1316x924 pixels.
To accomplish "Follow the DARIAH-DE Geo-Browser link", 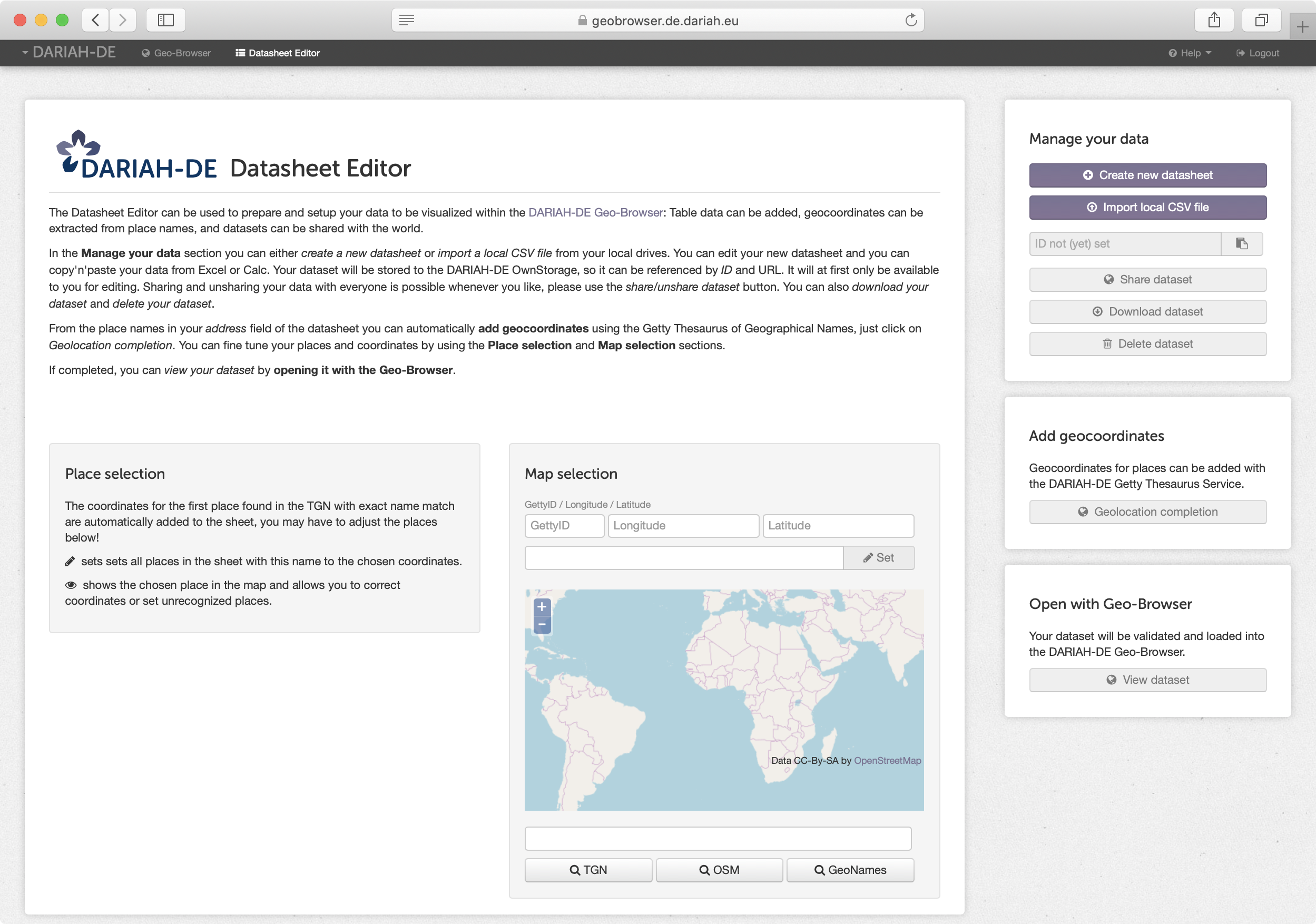I will point(595,213).
